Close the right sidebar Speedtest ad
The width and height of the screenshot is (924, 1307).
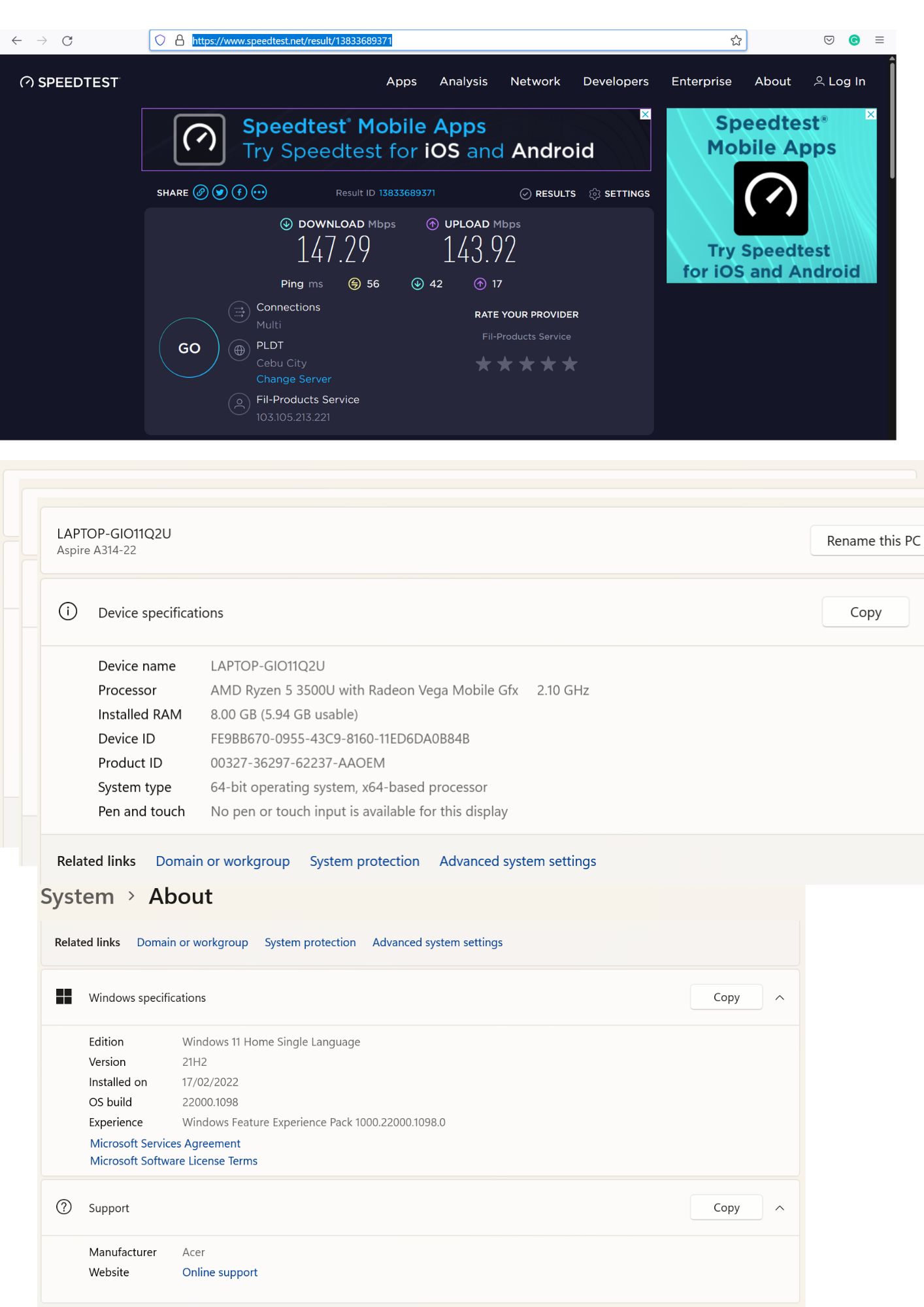[870, 114]
